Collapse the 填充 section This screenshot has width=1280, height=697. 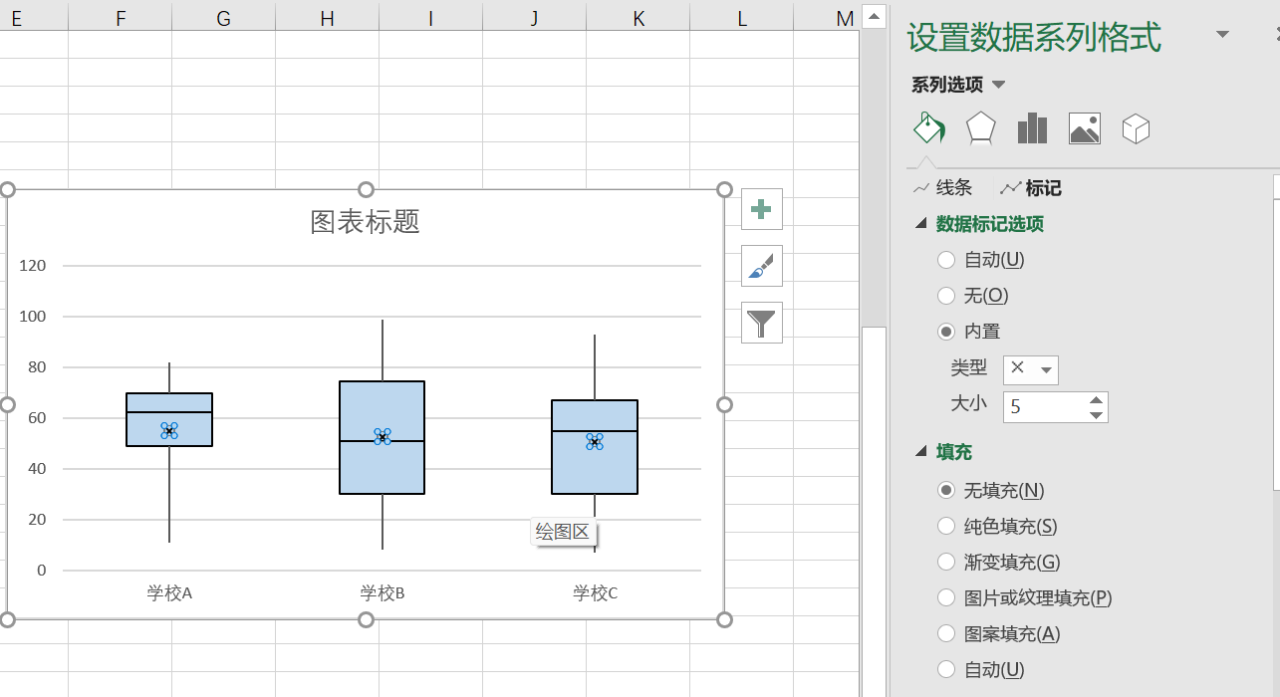tap(921, 452)
